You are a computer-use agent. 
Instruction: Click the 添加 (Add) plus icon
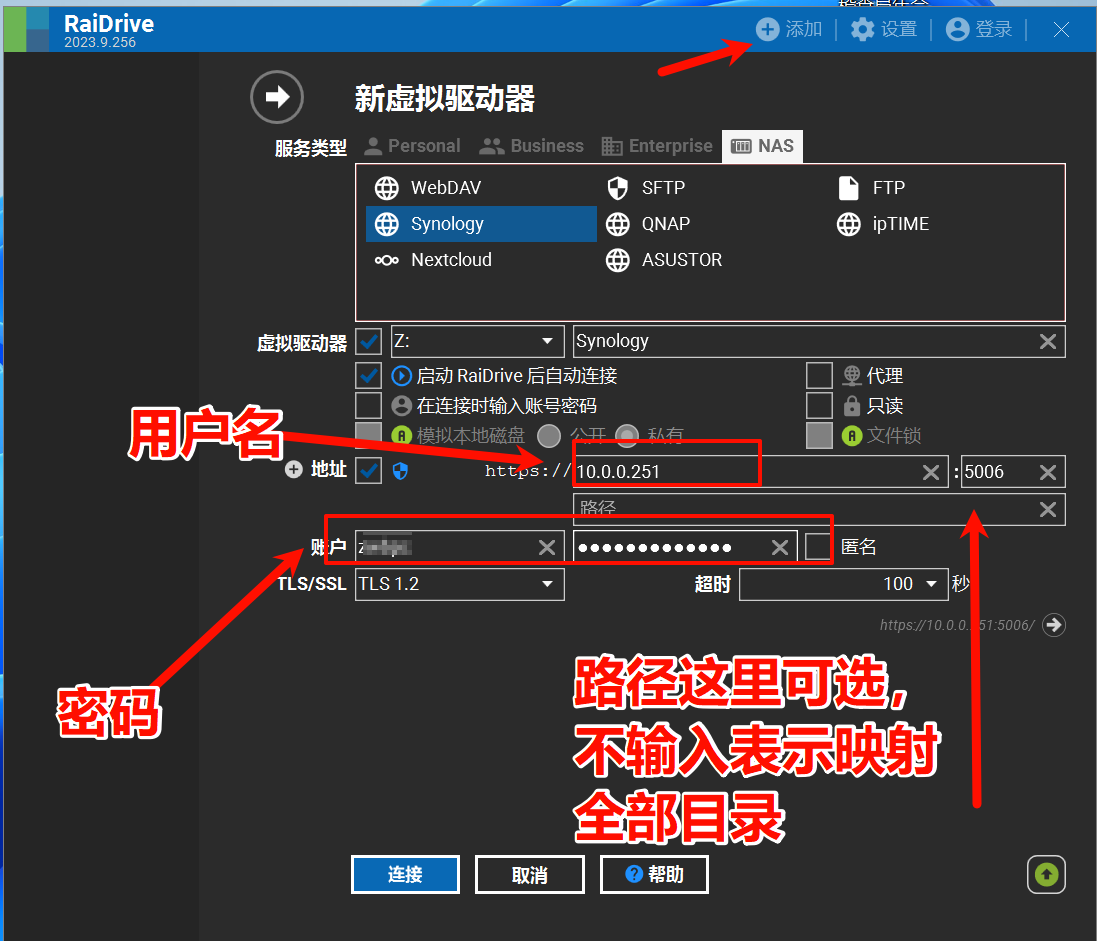point(767,29)
